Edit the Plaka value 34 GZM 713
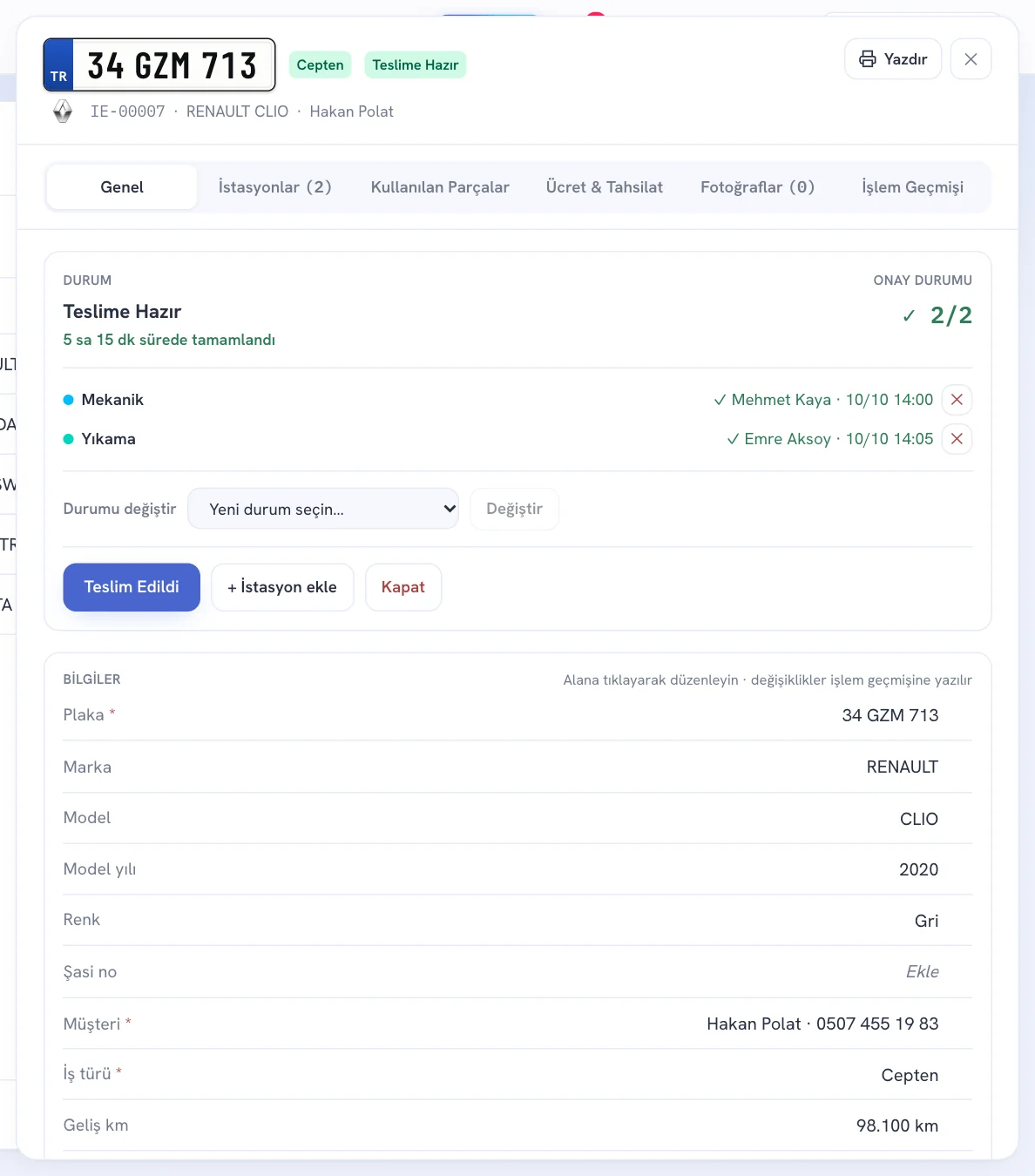1035x1176 pixels. pyautogui.click(x=890, y=715)
